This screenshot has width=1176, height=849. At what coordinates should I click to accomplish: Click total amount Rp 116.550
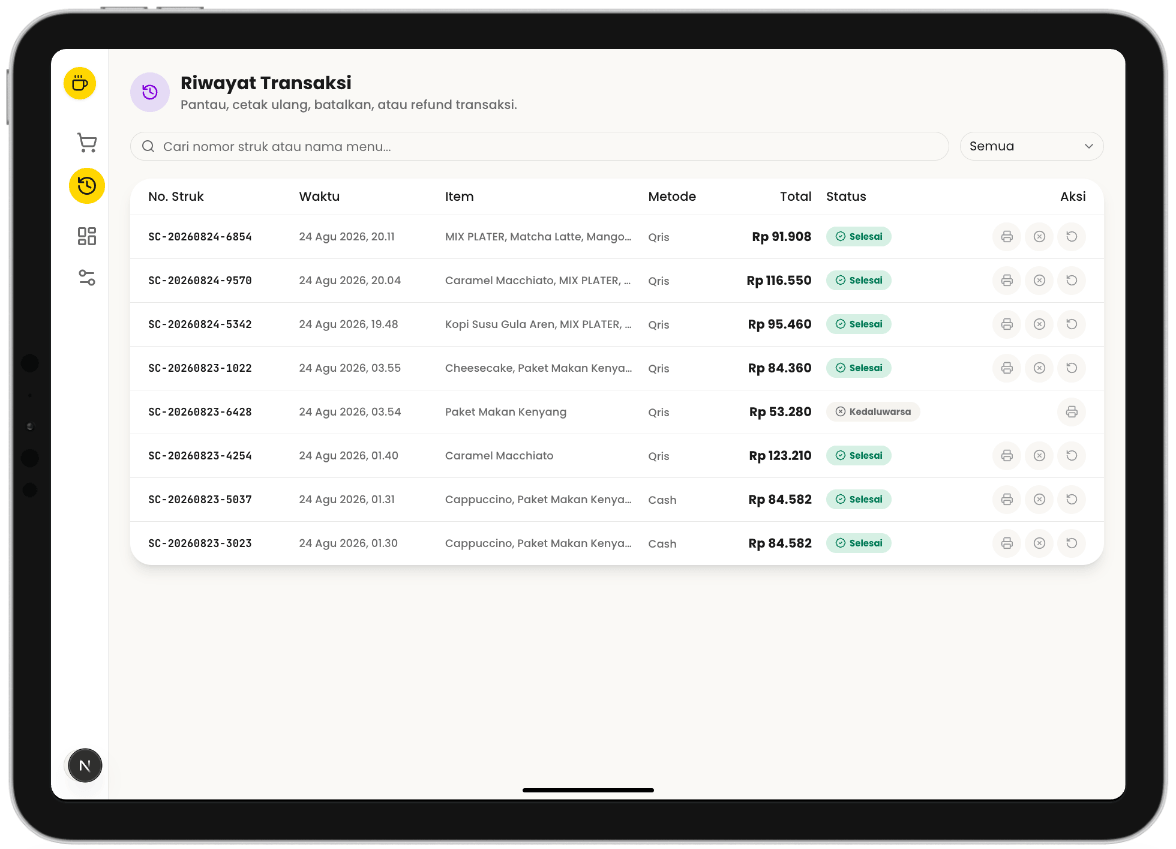tap(778, 280)
